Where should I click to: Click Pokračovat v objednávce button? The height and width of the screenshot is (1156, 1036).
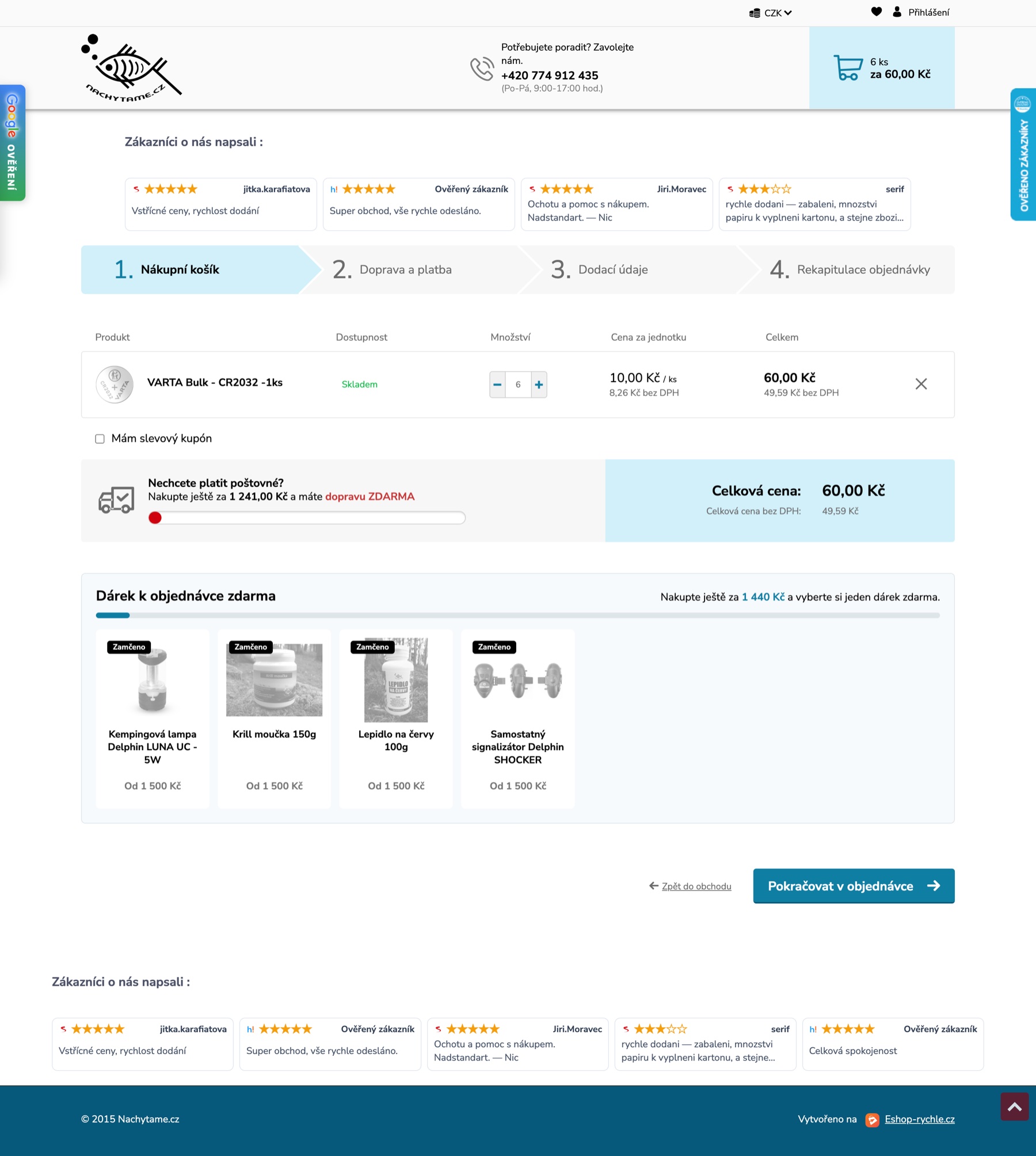tap(854, 886)
